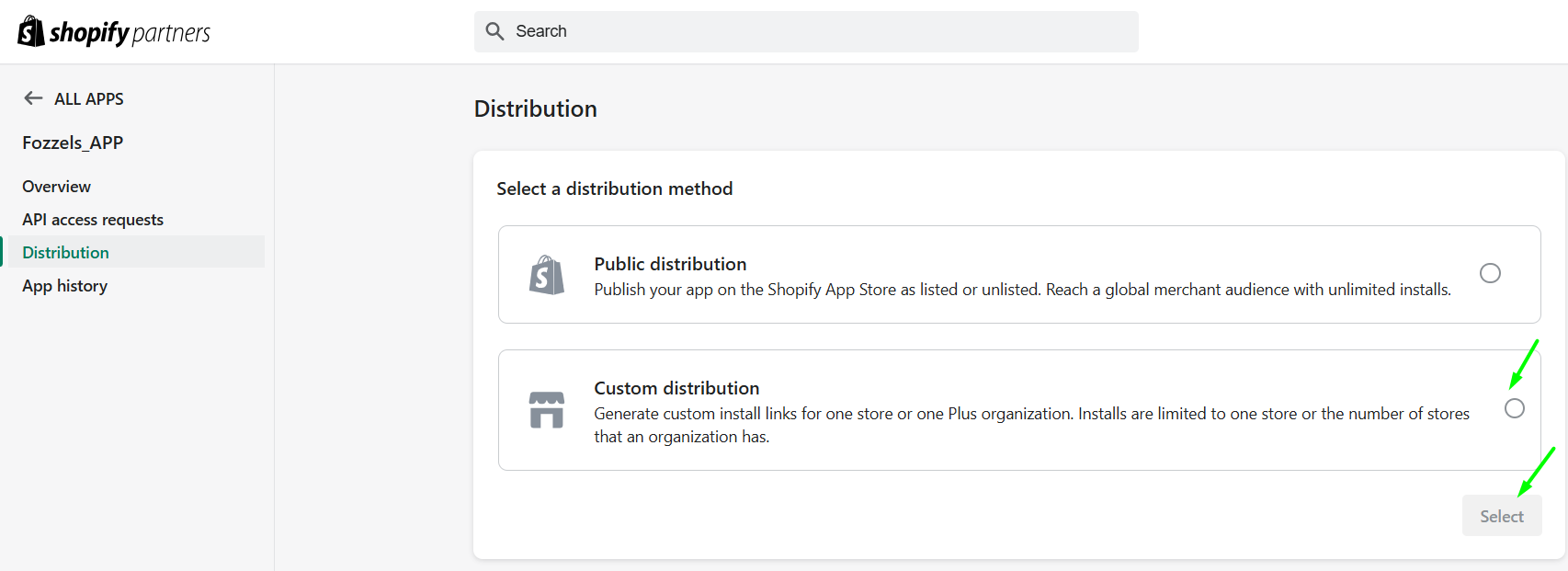Return to ALL APPS list
Screen dimensions: 1568x571
click(89, 98)
